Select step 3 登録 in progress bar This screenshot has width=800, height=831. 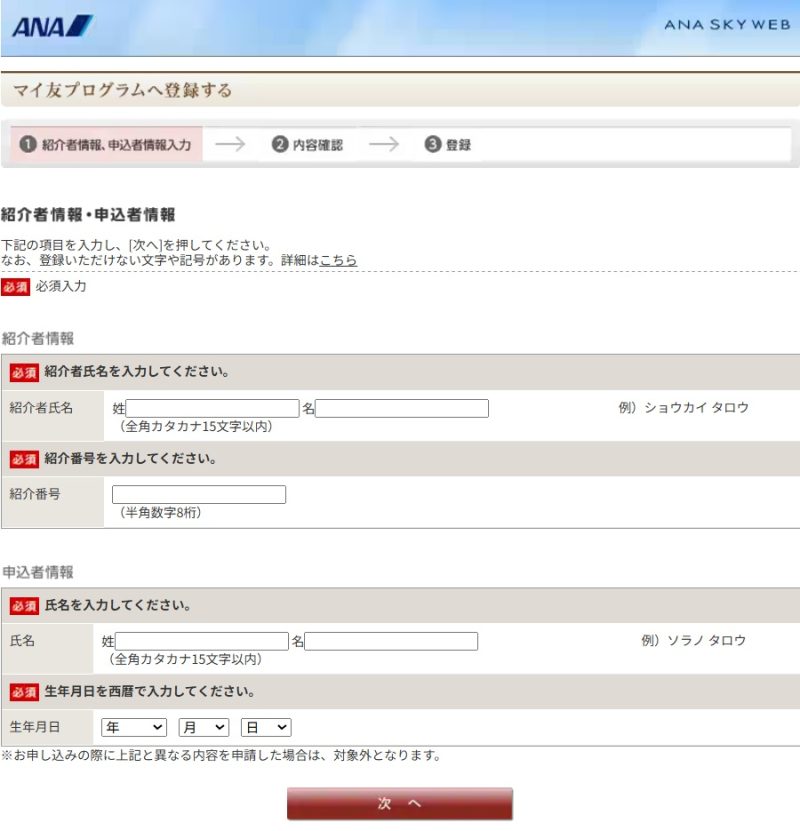coord(448,144)
